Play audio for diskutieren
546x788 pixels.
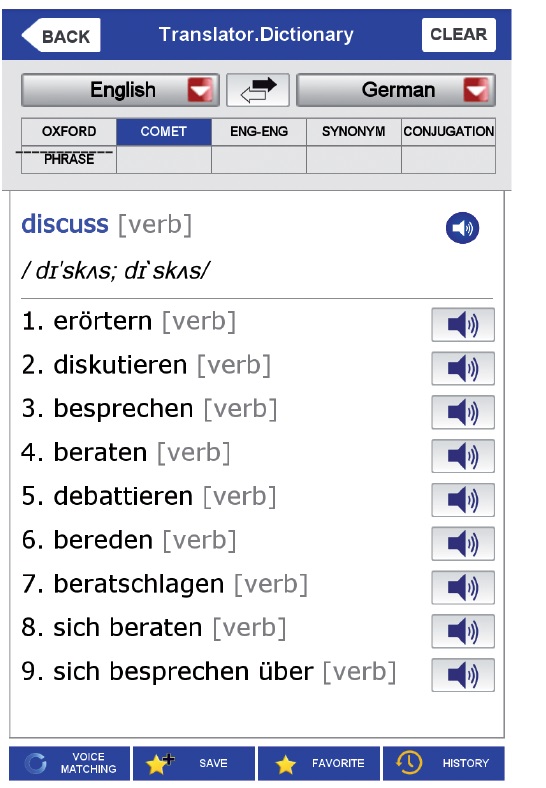(463, 368)
